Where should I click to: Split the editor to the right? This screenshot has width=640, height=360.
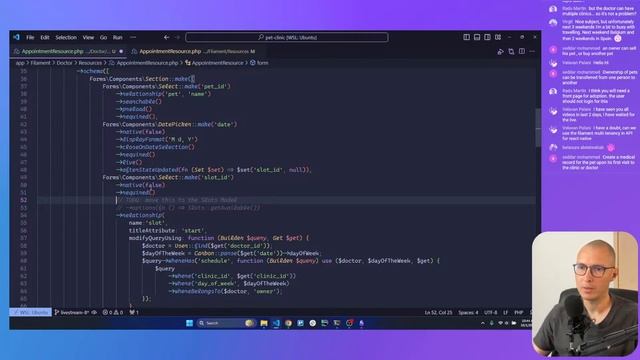click(x=522, y=51)
